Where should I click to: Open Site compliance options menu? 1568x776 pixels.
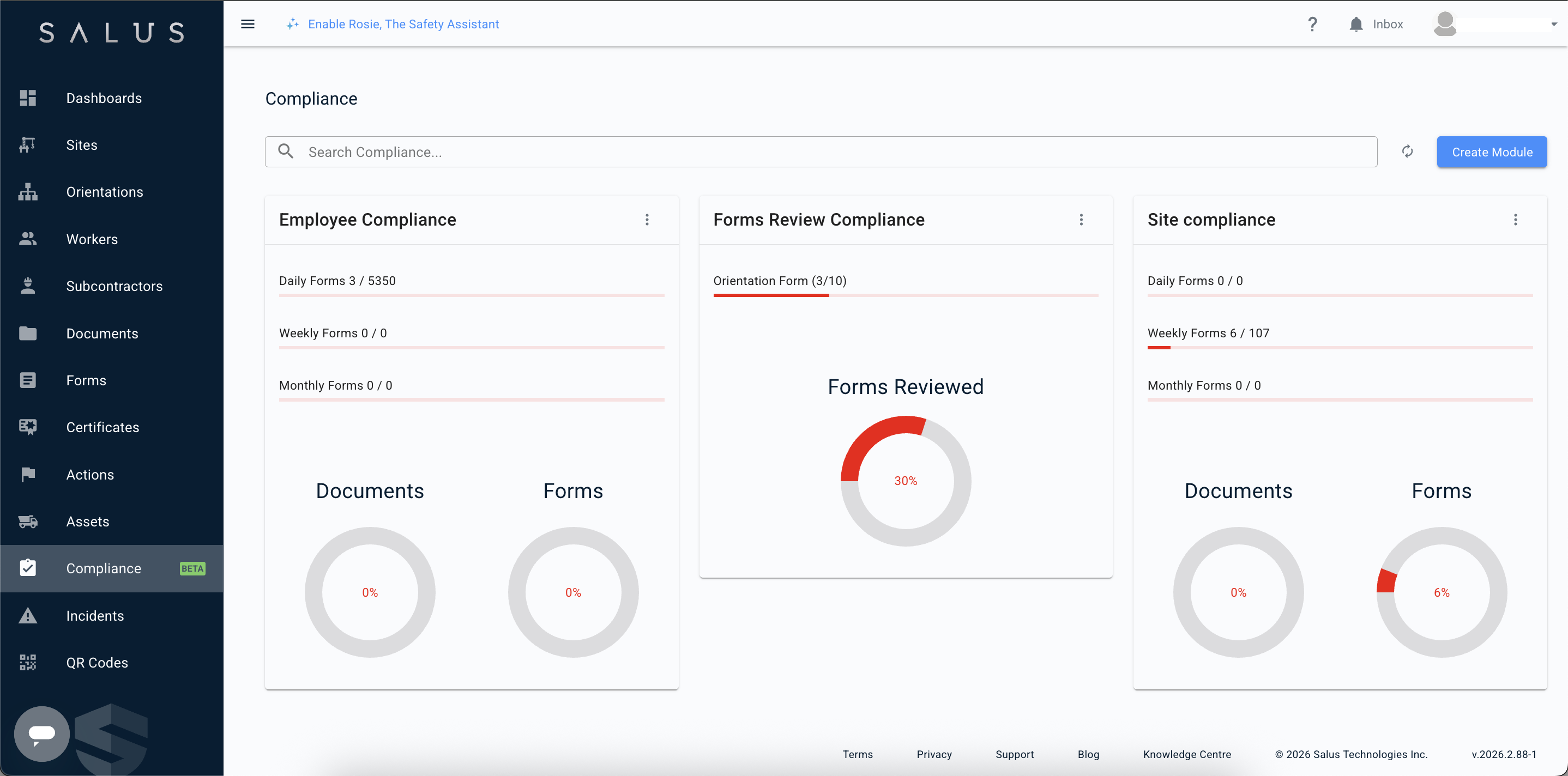tap(1516, 220)
